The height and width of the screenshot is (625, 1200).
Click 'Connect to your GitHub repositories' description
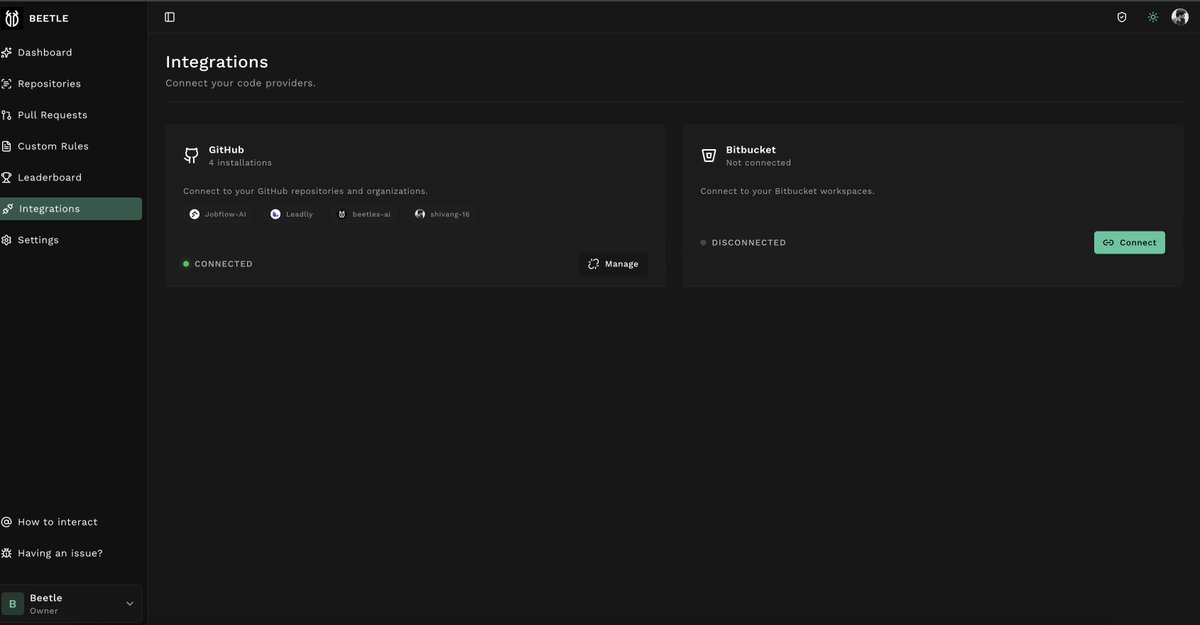[305, 191]
